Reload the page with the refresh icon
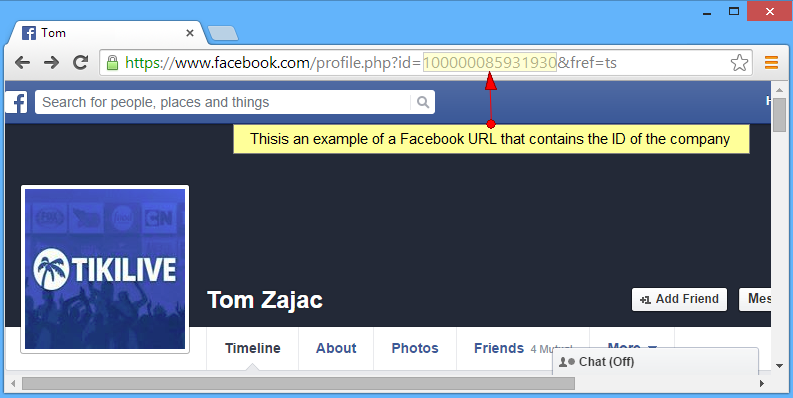This screenshot has width=793, height=398. coord(80,63)
